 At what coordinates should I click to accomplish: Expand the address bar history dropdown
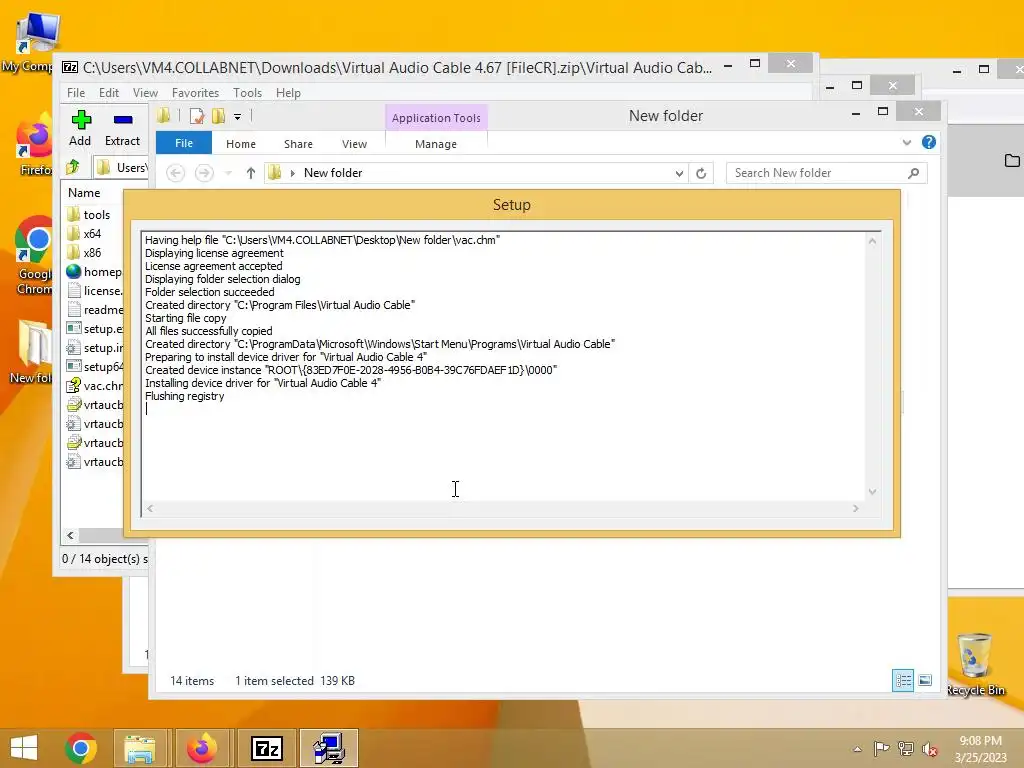click(679, 173)
